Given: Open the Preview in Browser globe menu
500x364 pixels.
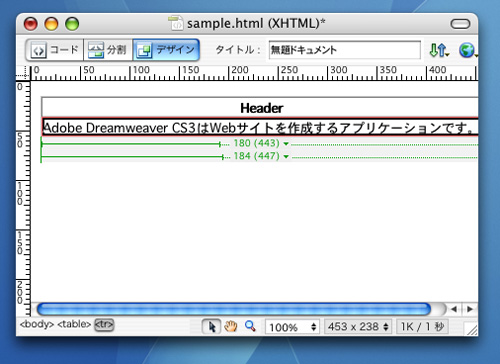Looking at the screenshot, I should pos(468,50).
